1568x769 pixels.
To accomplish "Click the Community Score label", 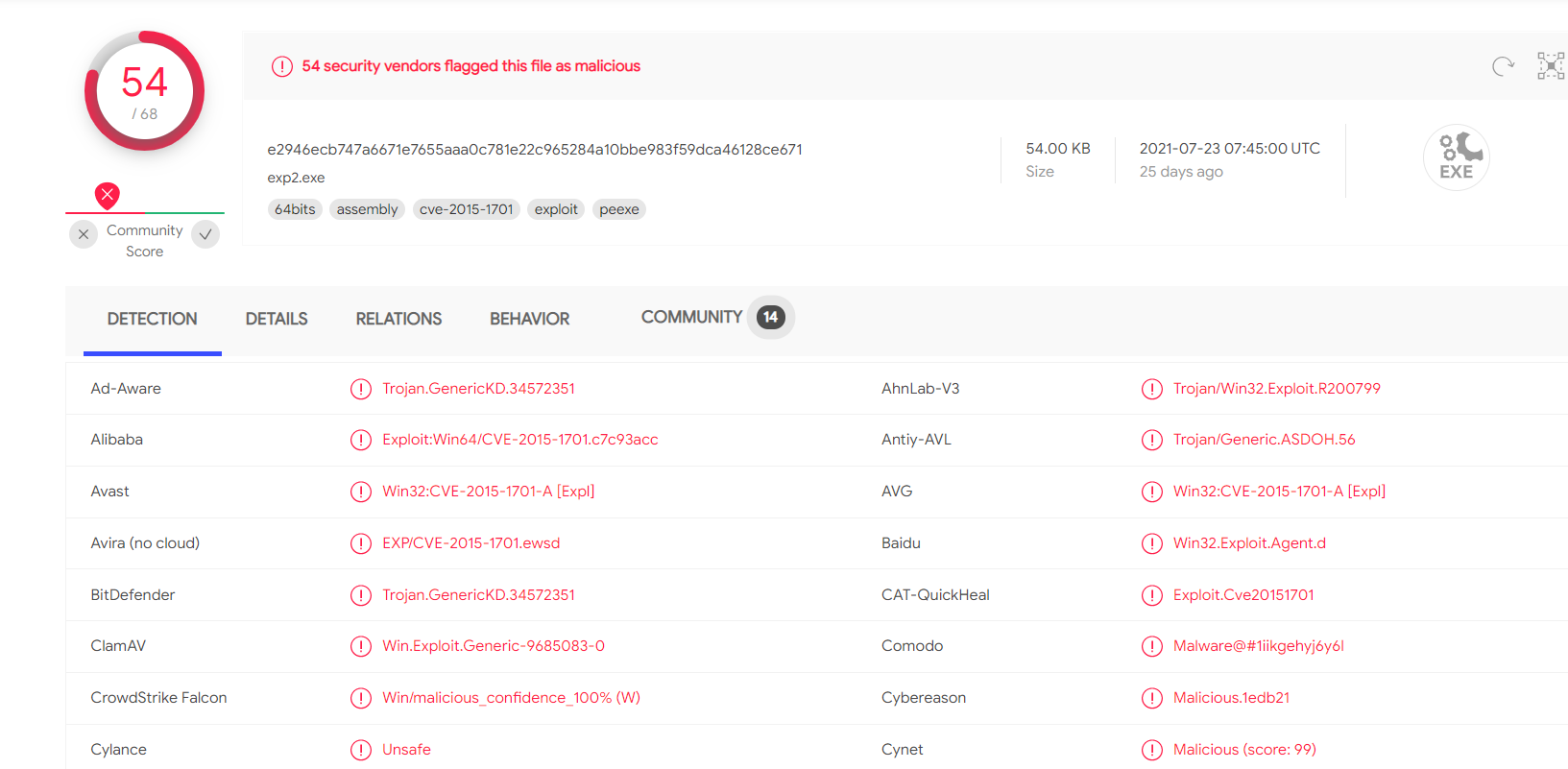I will (x=145, y=241).
